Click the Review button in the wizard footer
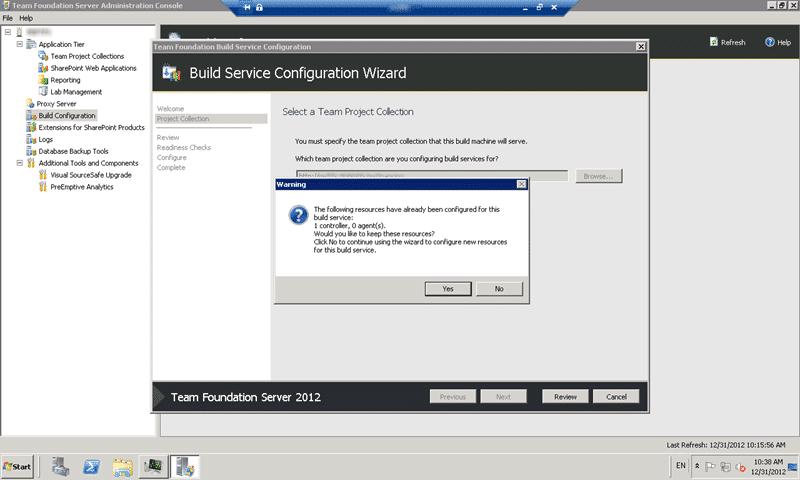Screen dimensions: 800x480 565,396
